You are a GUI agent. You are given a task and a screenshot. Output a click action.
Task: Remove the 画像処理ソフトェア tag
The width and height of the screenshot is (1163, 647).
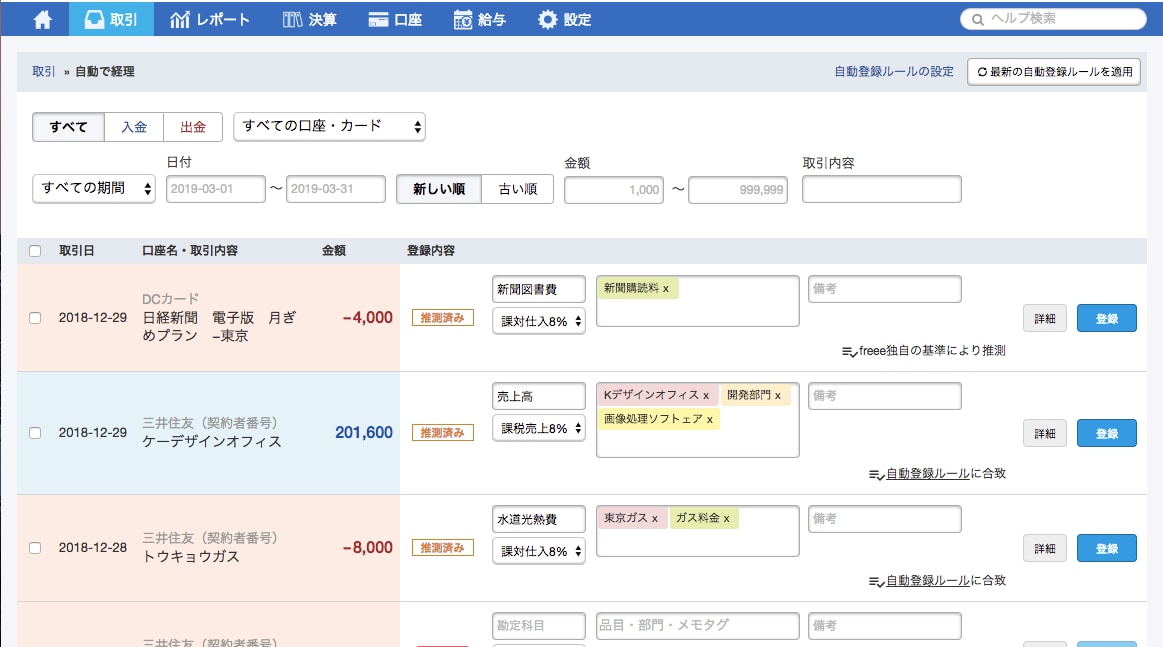[710, 419]
